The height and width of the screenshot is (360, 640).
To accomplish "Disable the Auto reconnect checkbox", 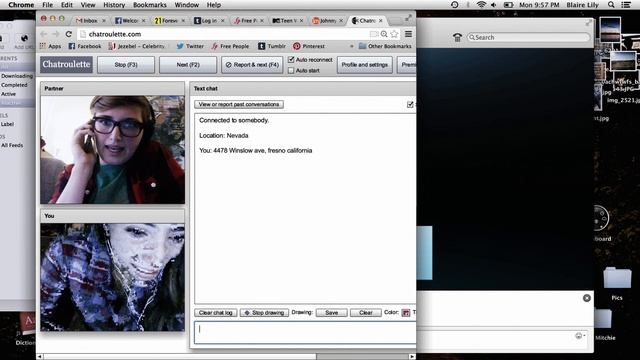I will click(x=291, y=60).
